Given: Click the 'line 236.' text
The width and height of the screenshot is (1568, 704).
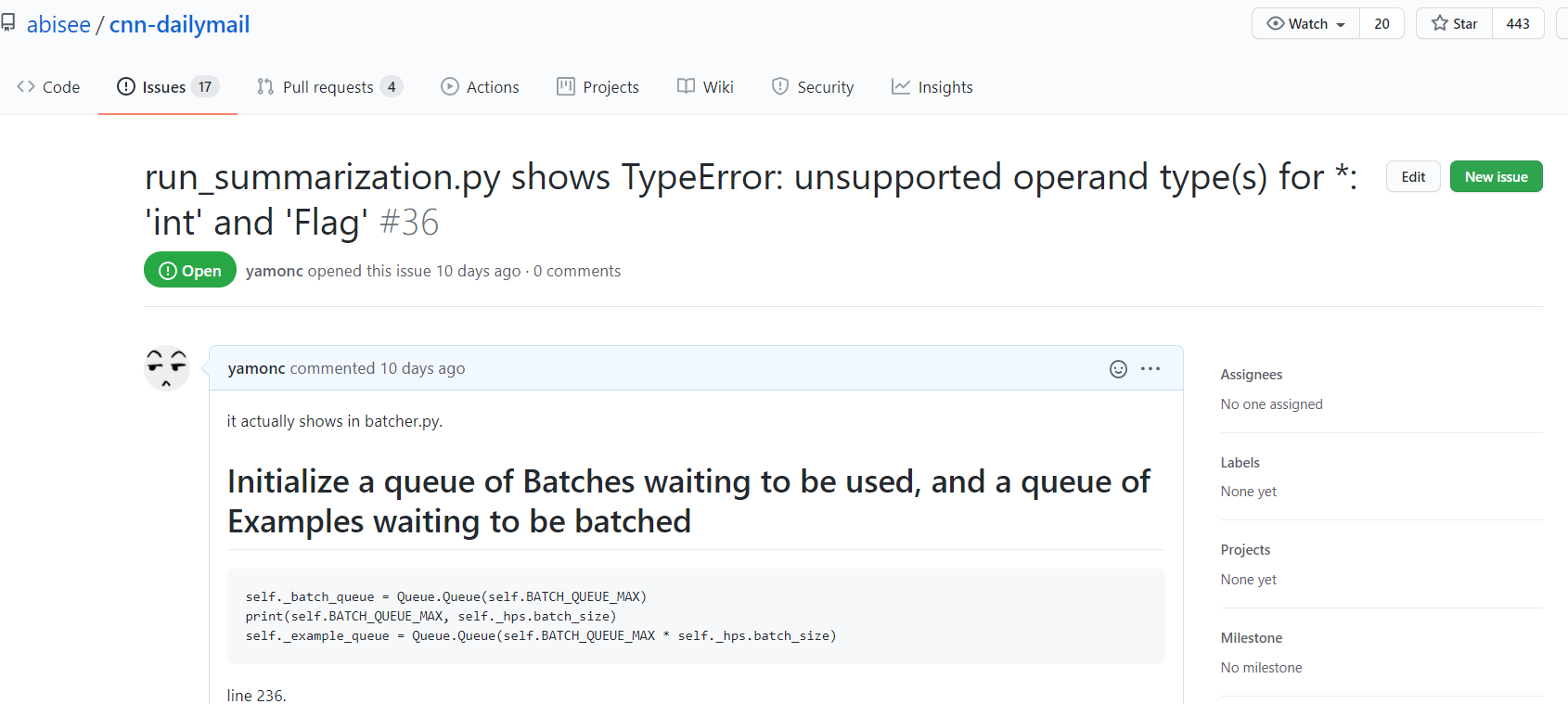Looking at the screenshot, I should [x=257, y=695].
